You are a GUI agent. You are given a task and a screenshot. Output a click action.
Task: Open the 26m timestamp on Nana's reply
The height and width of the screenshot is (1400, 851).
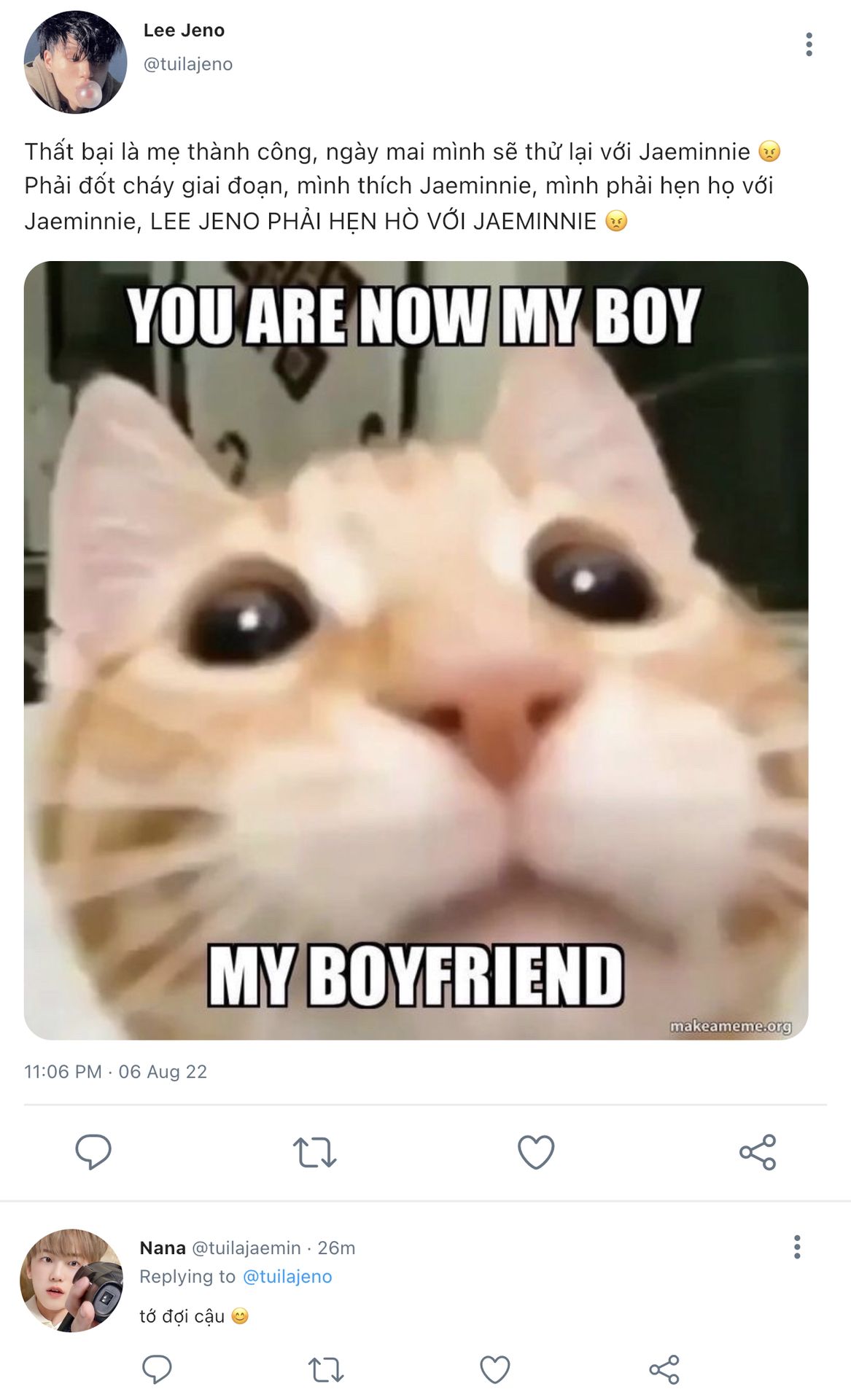pos(336,1248)
